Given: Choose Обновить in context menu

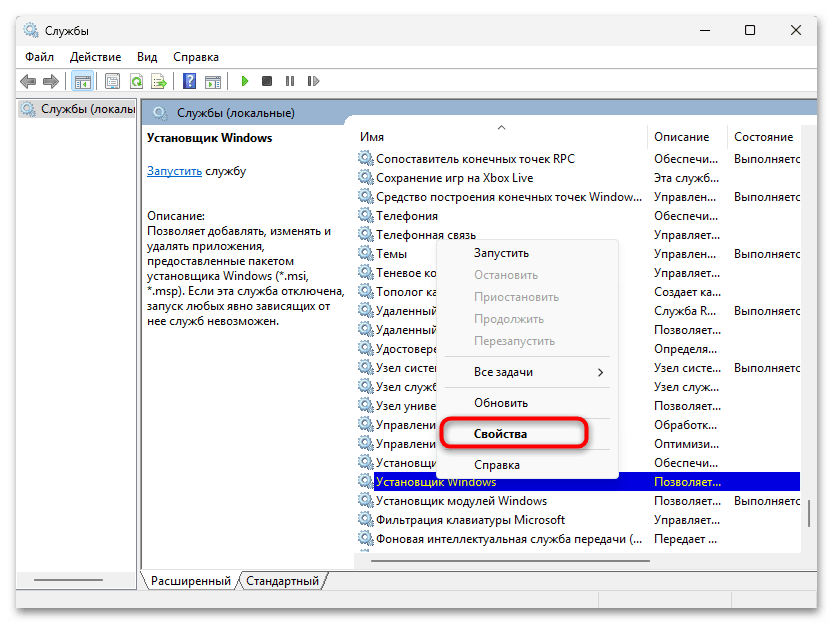Looking at the screenshot, I should pos(527,403).
